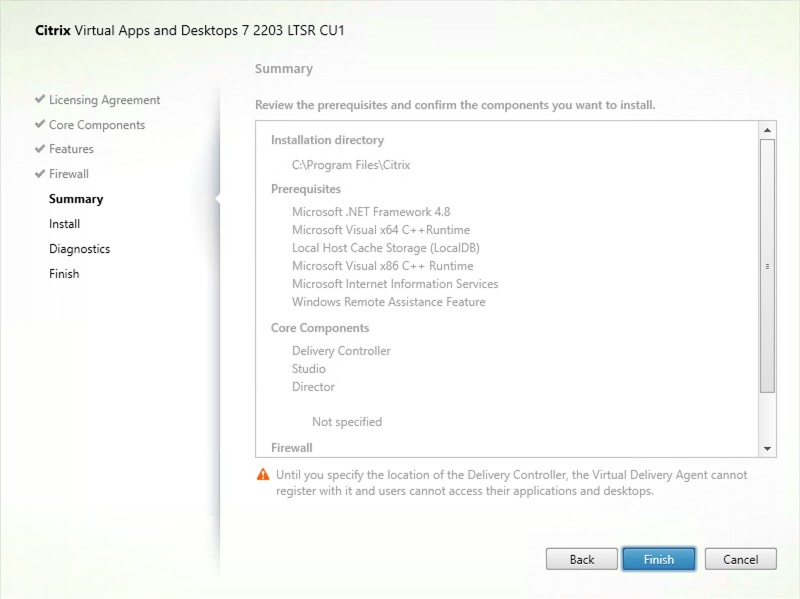Click the checkmark beside Core Components

39,124
